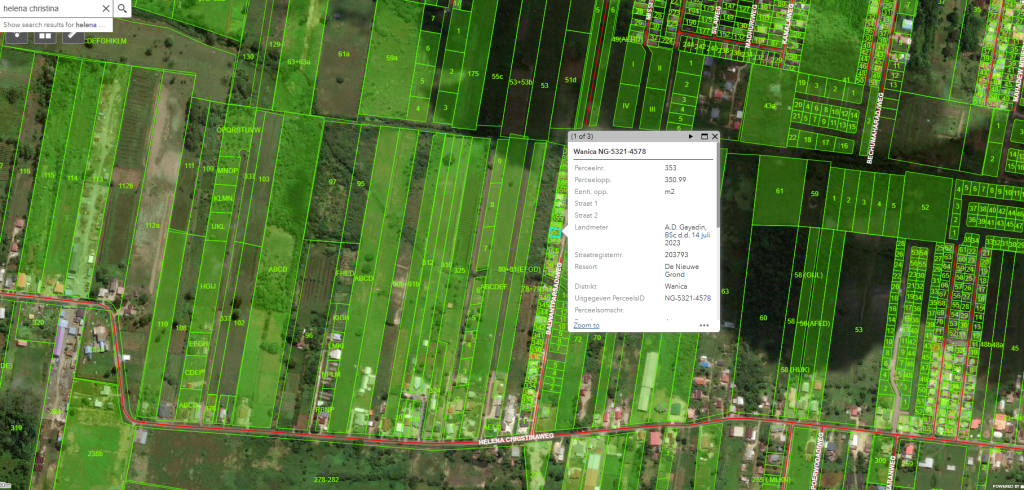
Task: Click the magnifier search button
Action: point(121,8)
